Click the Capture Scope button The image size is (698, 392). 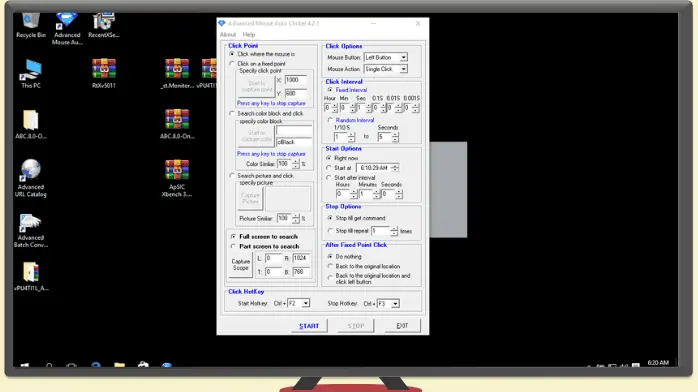point(241,265)
